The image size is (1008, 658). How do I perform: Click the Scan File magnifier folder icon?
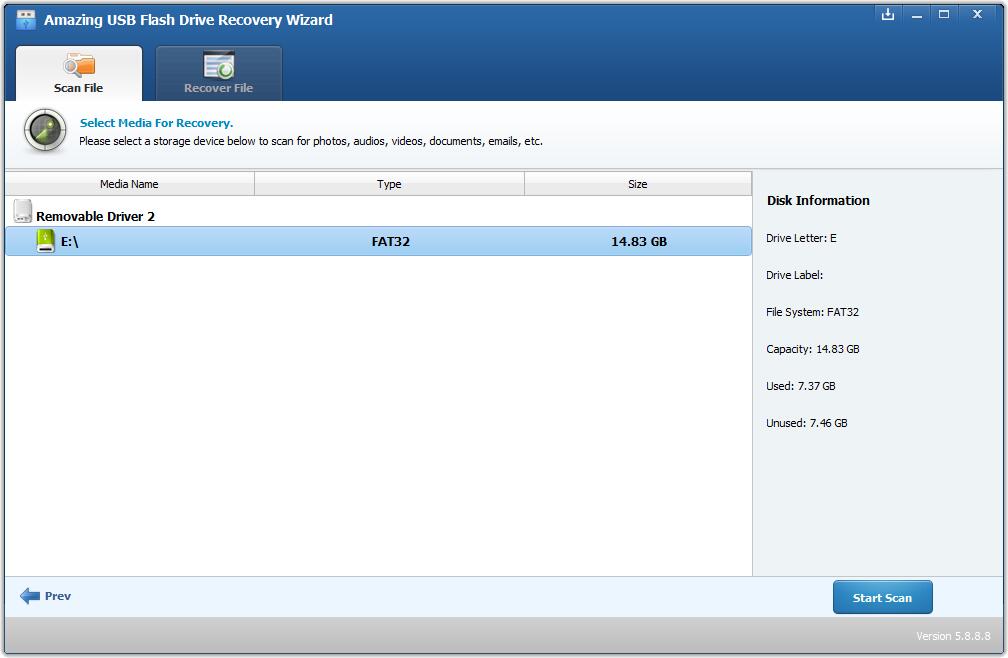(x=78, y=66)
